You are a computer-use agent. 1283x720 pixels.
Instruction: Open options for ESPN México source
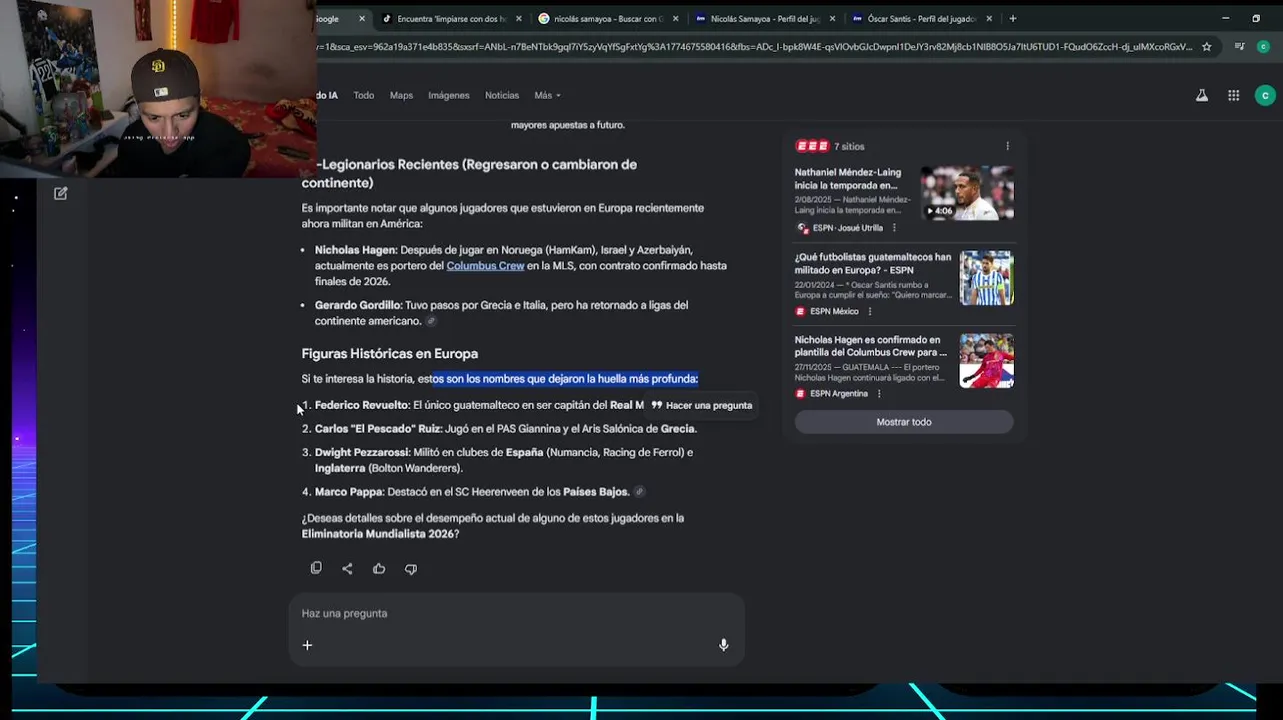(x=870, y=311)
